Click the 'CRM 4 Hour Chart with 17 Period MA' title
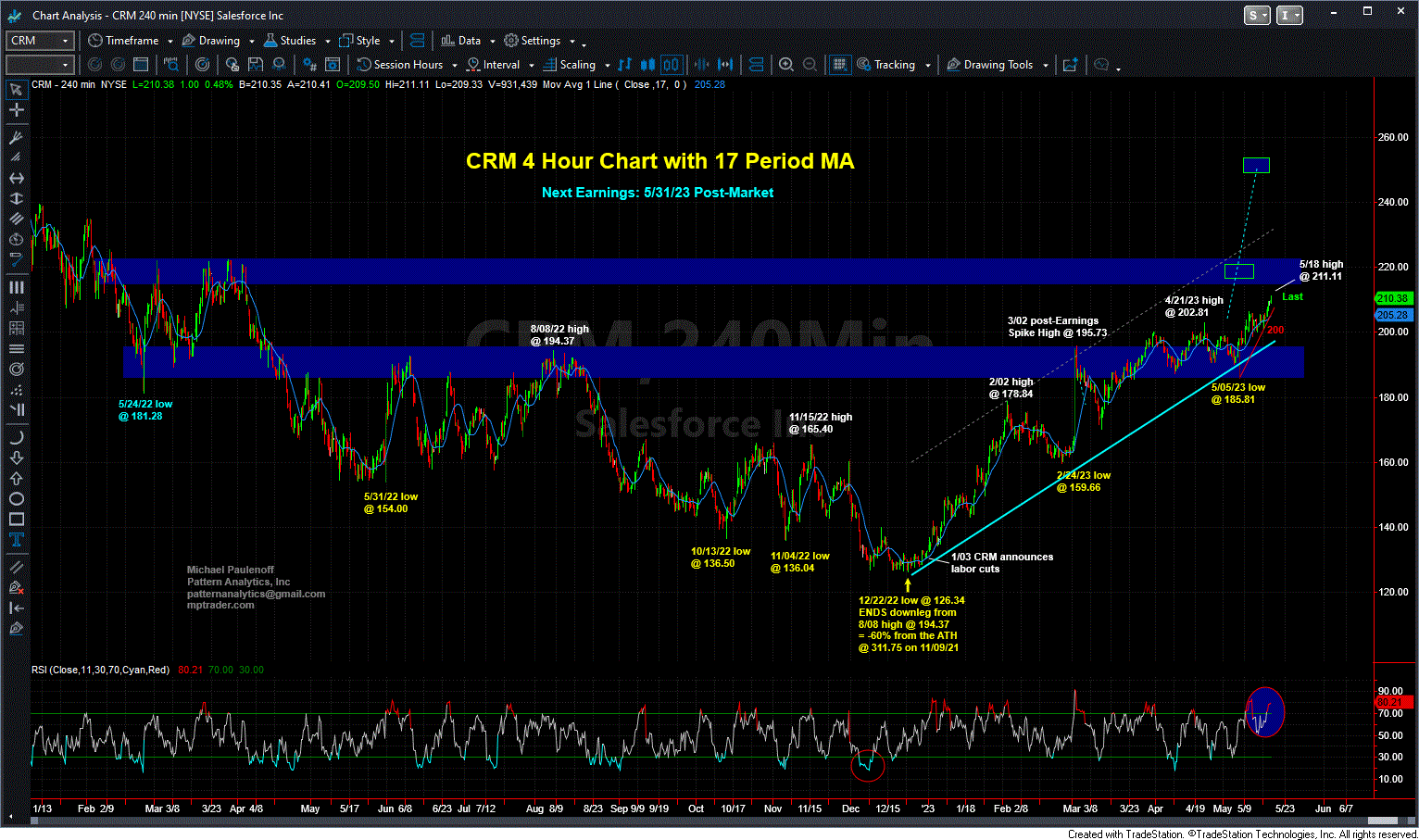Viewport: 1419px width, 840px height. 659,161
